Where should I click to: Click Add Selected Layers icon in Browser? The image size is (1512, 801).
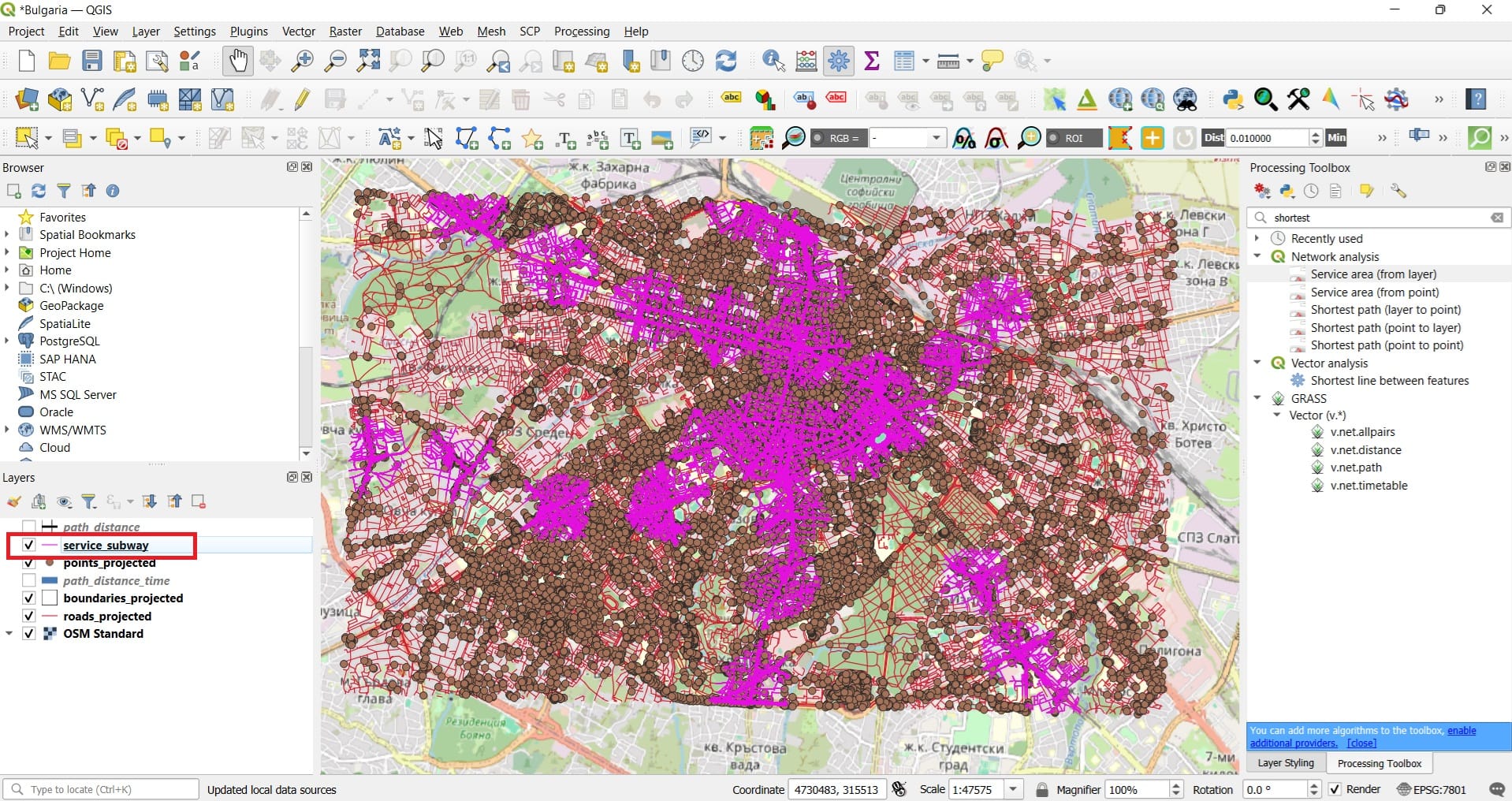13,191
